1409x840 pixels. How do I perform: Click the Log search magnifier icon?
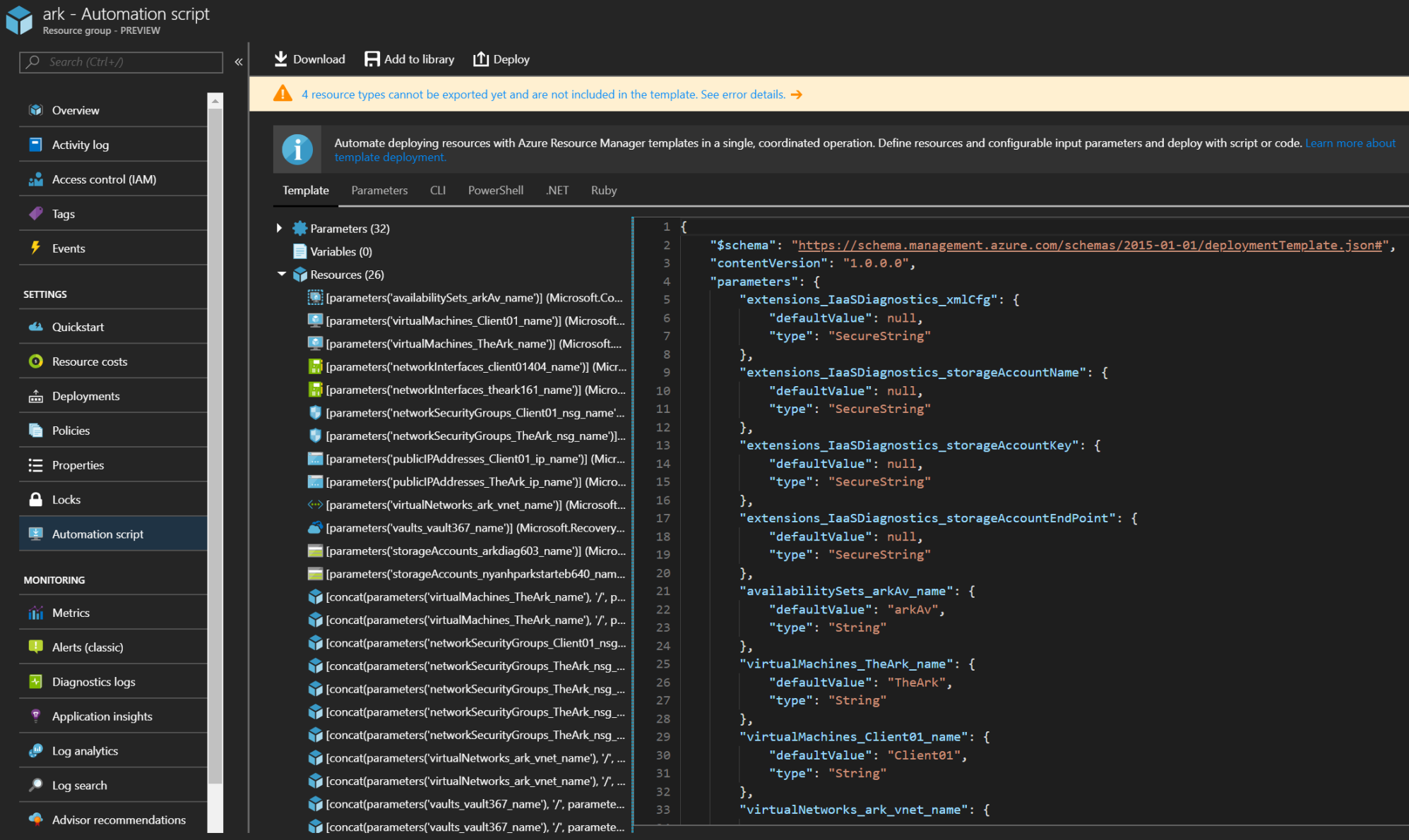click(x=35, y=785)
